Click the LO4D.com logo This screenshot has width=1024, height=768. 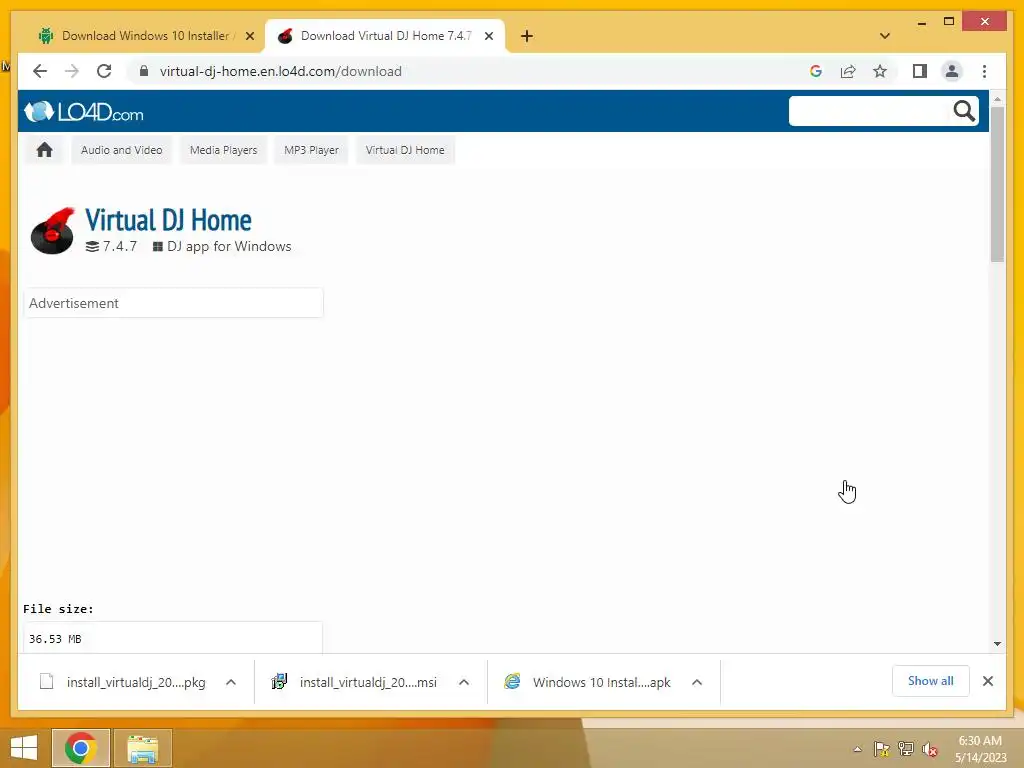pos(84,112)
